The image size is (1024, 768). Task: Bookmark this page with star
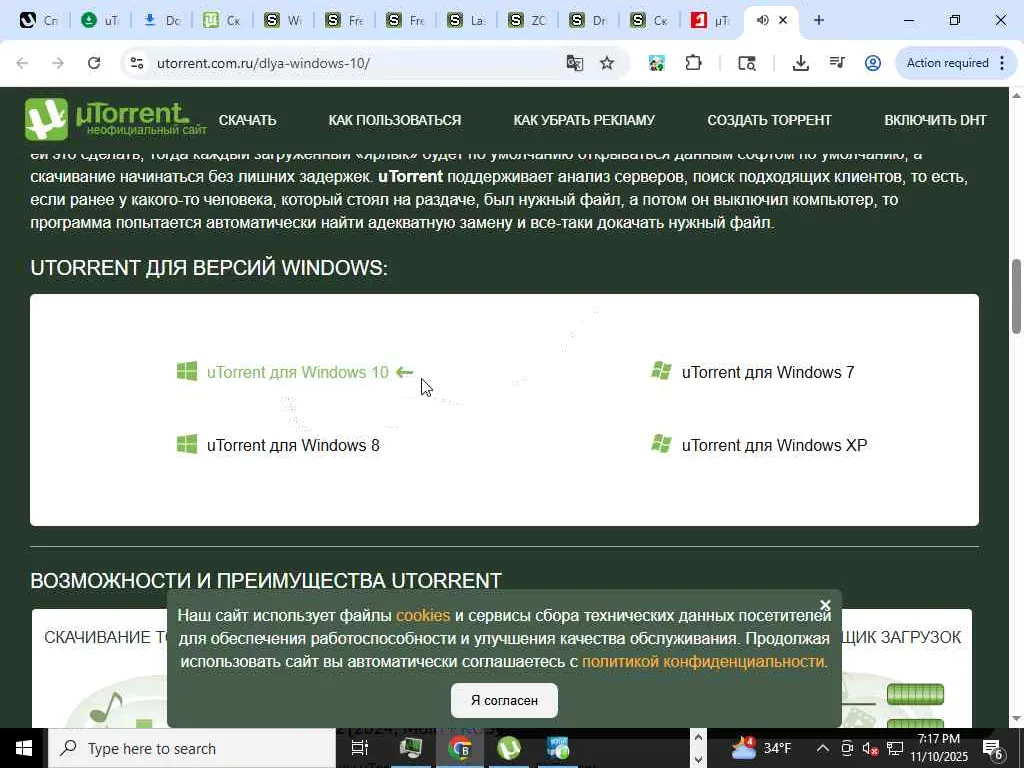click(607, 63)
